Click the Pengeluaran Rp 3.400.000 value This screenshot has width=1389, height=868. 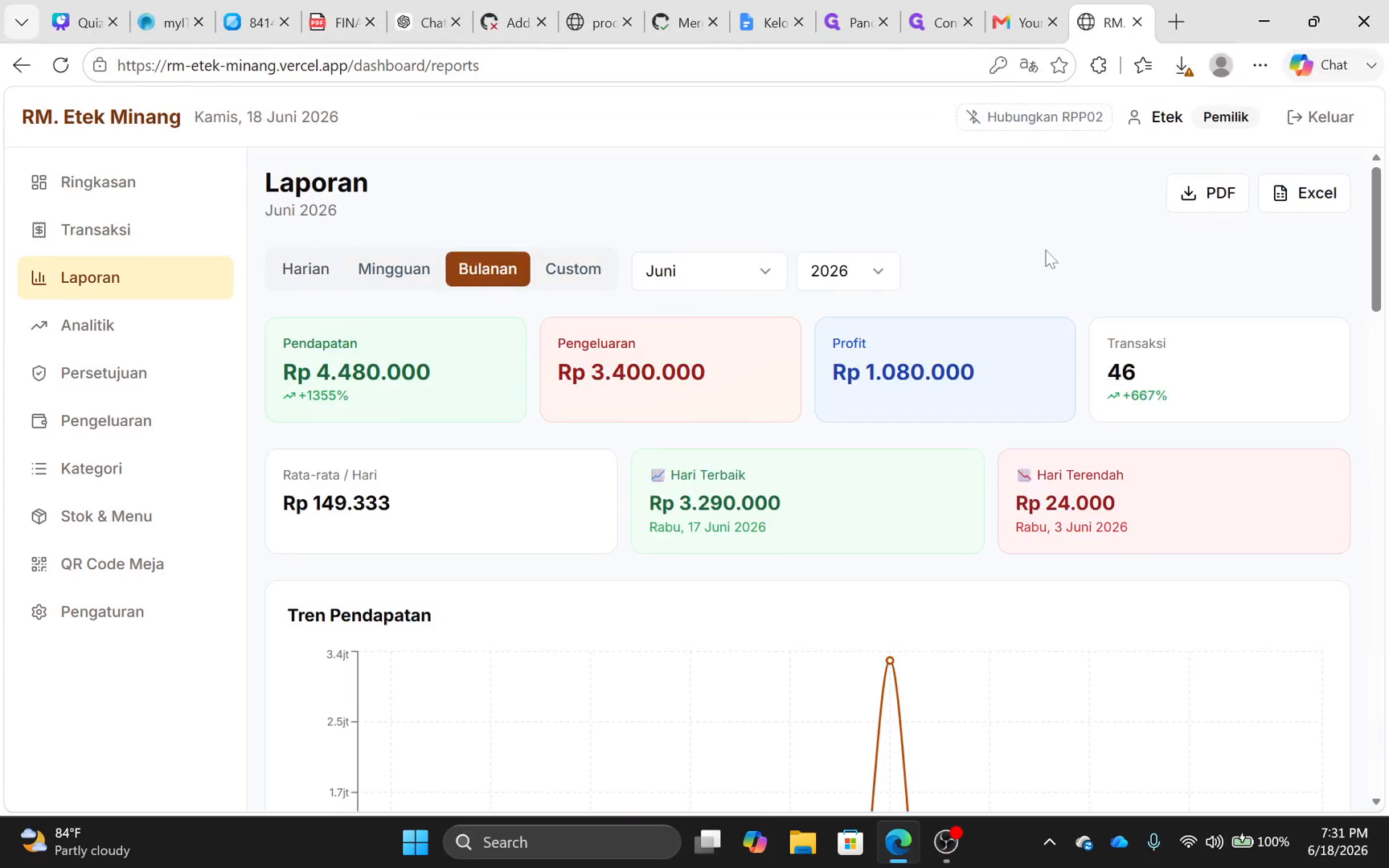631,372
